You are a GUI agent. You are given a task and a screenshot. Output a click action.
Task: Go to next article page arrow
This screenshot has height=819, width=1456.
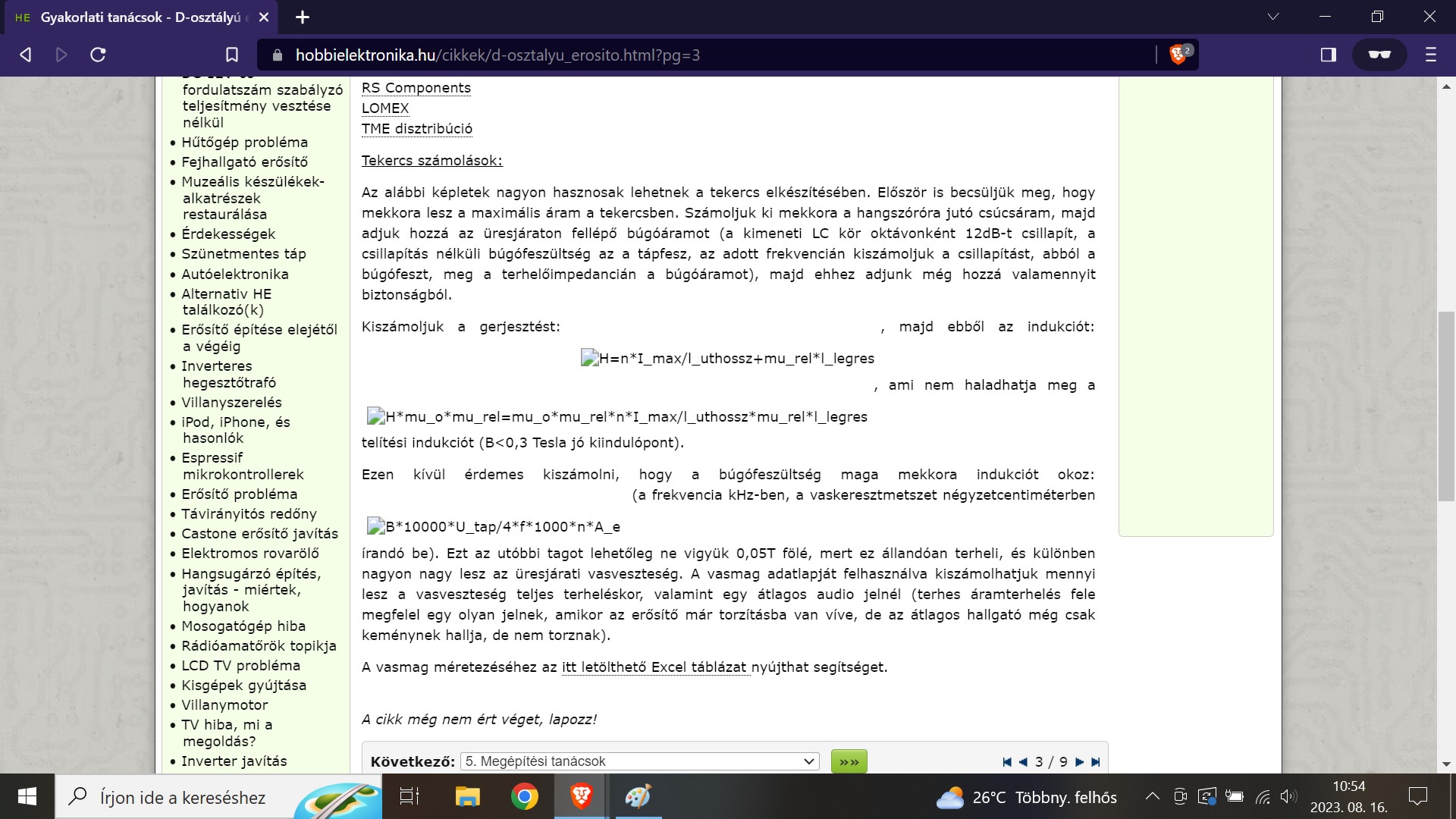pyautogui.click(x=1079, y=762)
